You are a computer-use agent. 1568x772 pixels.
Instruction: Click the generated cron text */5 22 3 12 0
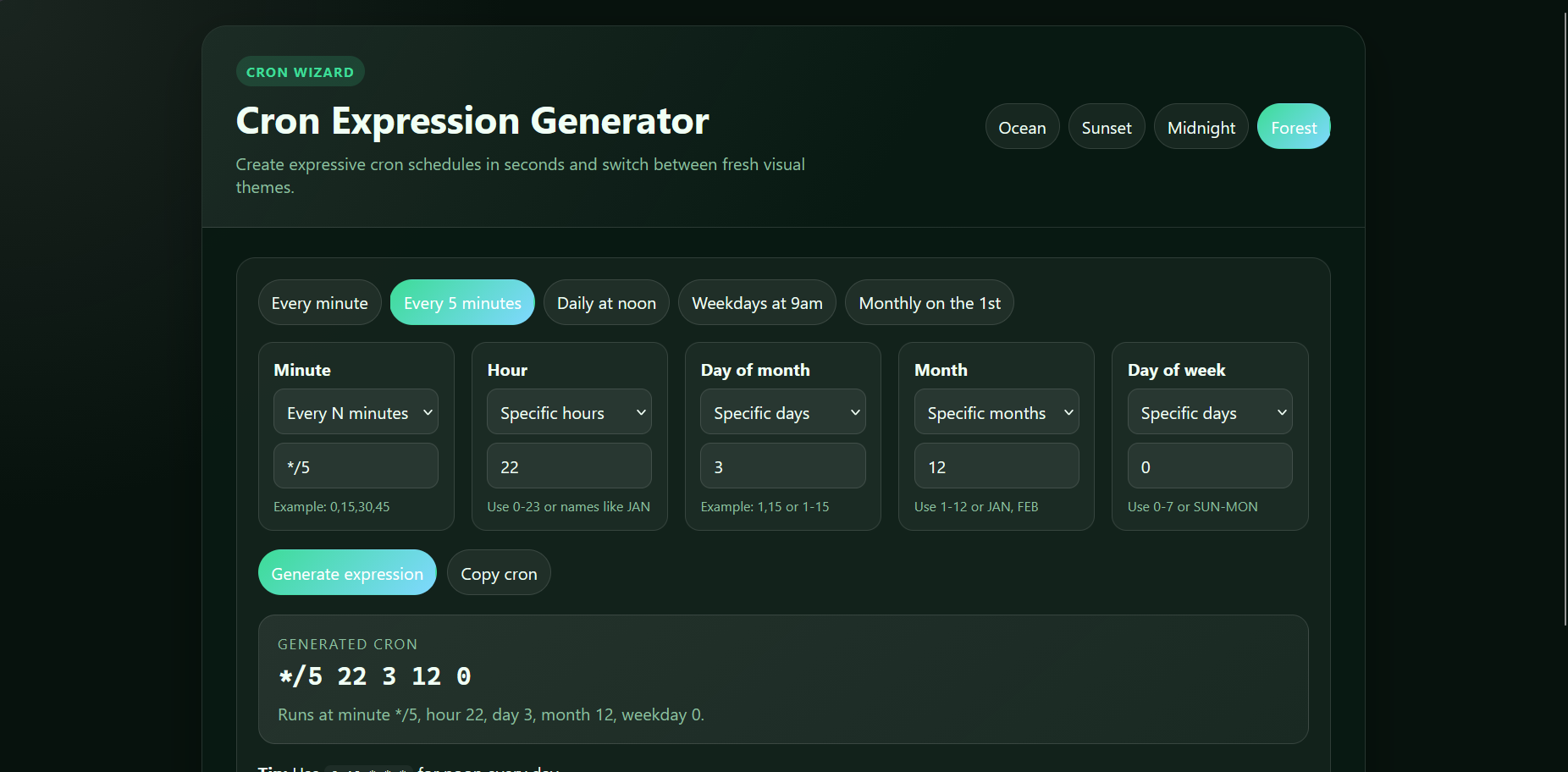[374, 676]
